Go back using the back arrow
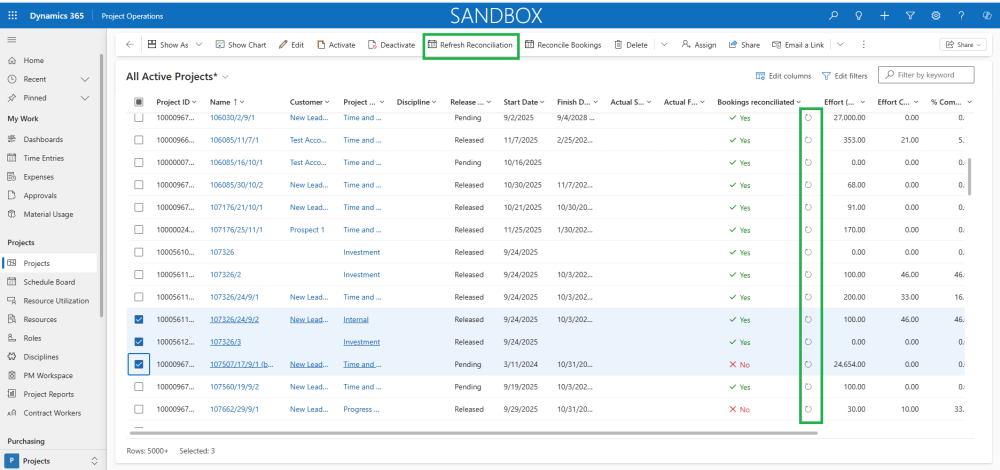Screen dimensions: 1000x470 [129, 45]
